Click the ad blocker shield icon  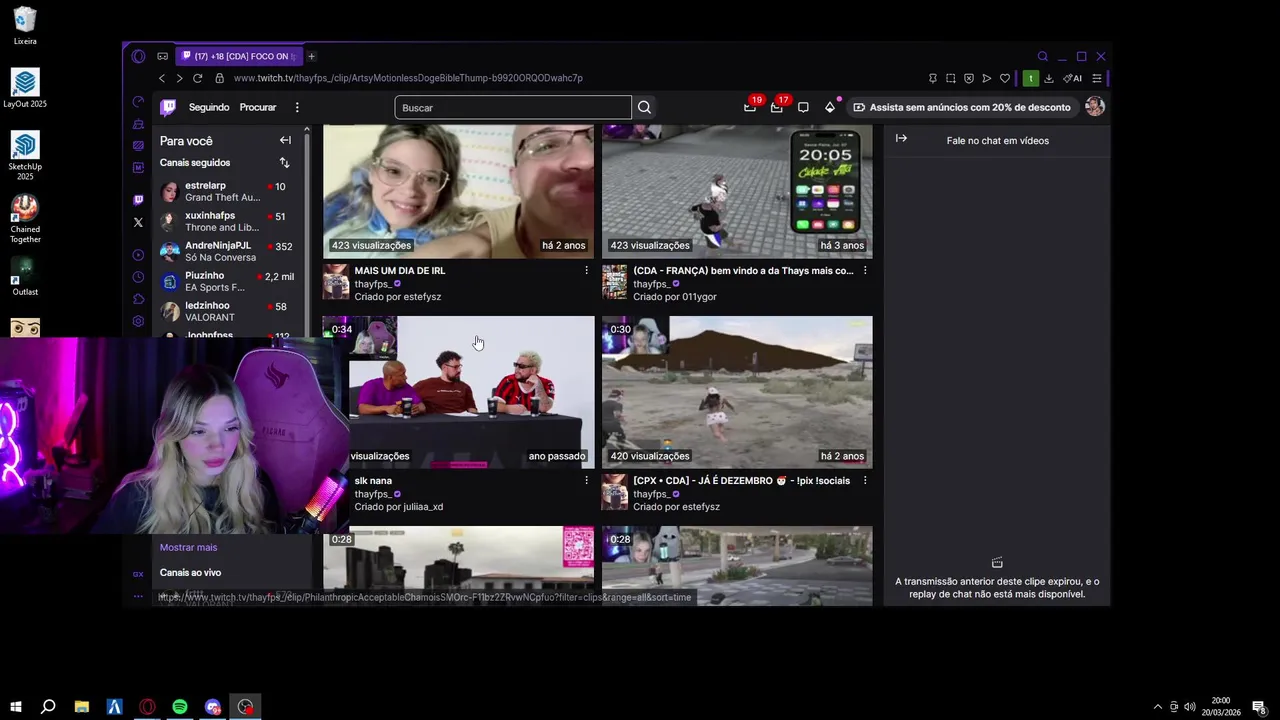pos(969,78)
